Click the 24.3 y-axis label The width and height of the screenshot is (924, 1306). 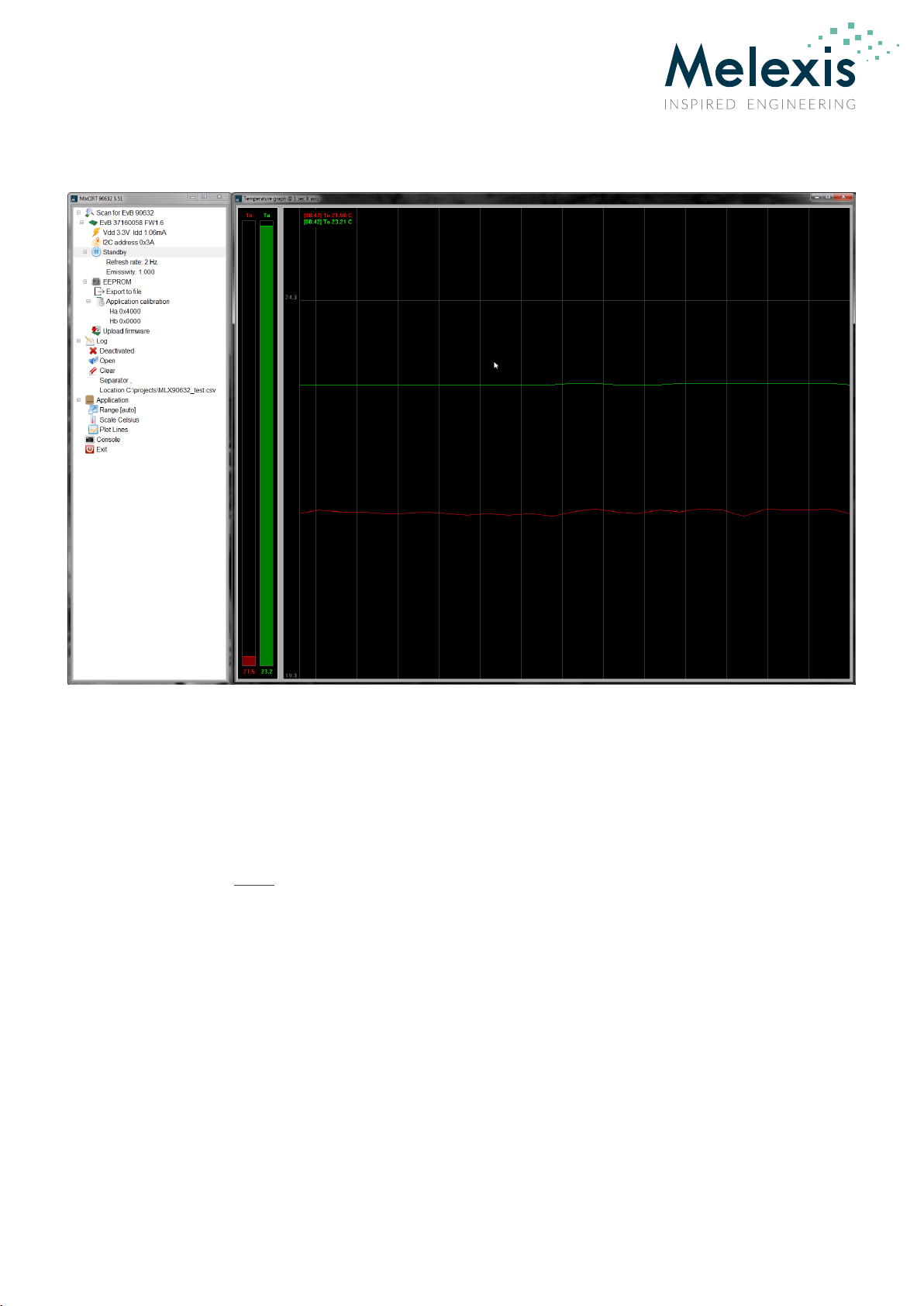(291, 297)
